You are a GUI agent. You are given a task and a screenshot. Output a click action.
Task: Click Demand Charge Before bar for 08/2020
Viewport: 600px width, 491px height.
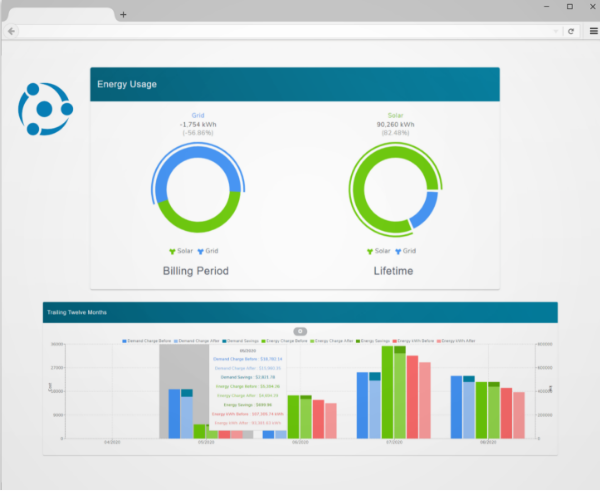tap(457, 407)
